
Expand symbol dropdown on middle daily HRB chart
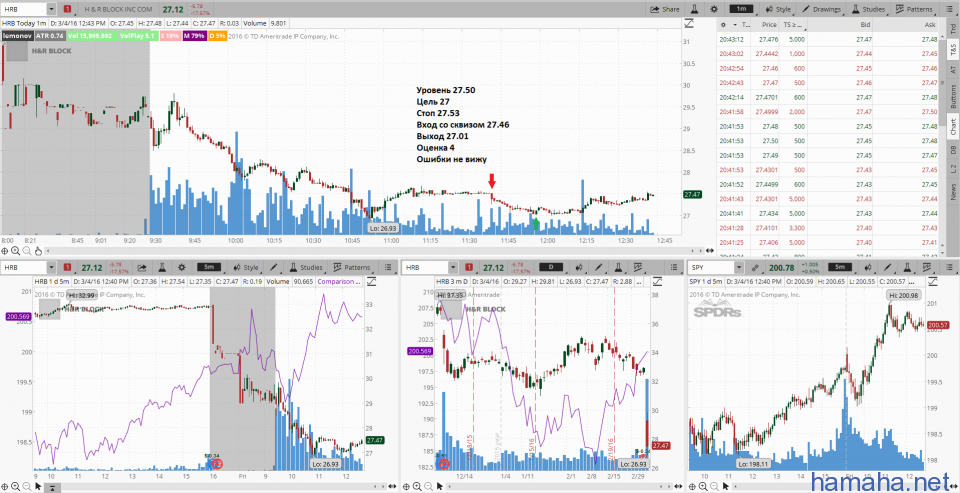point(452,268)
